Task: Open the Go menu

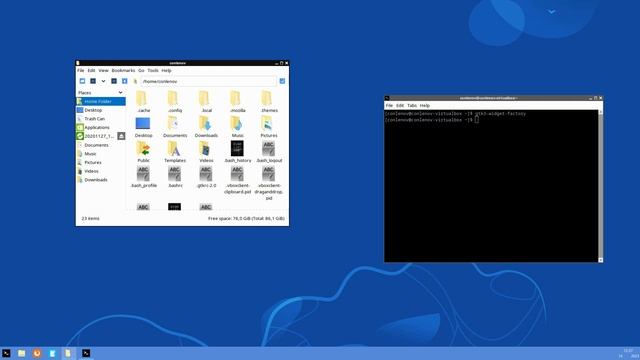Action: click(141, 71)
